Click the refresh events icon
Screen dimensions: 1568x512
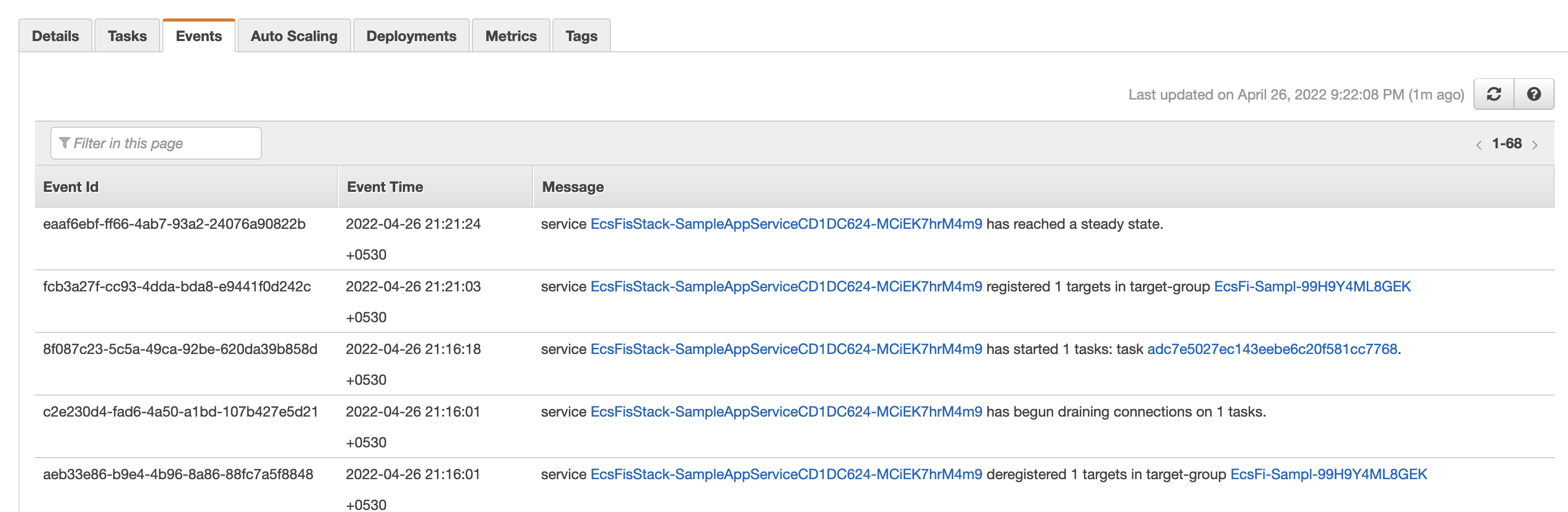tap(1493, 94)
